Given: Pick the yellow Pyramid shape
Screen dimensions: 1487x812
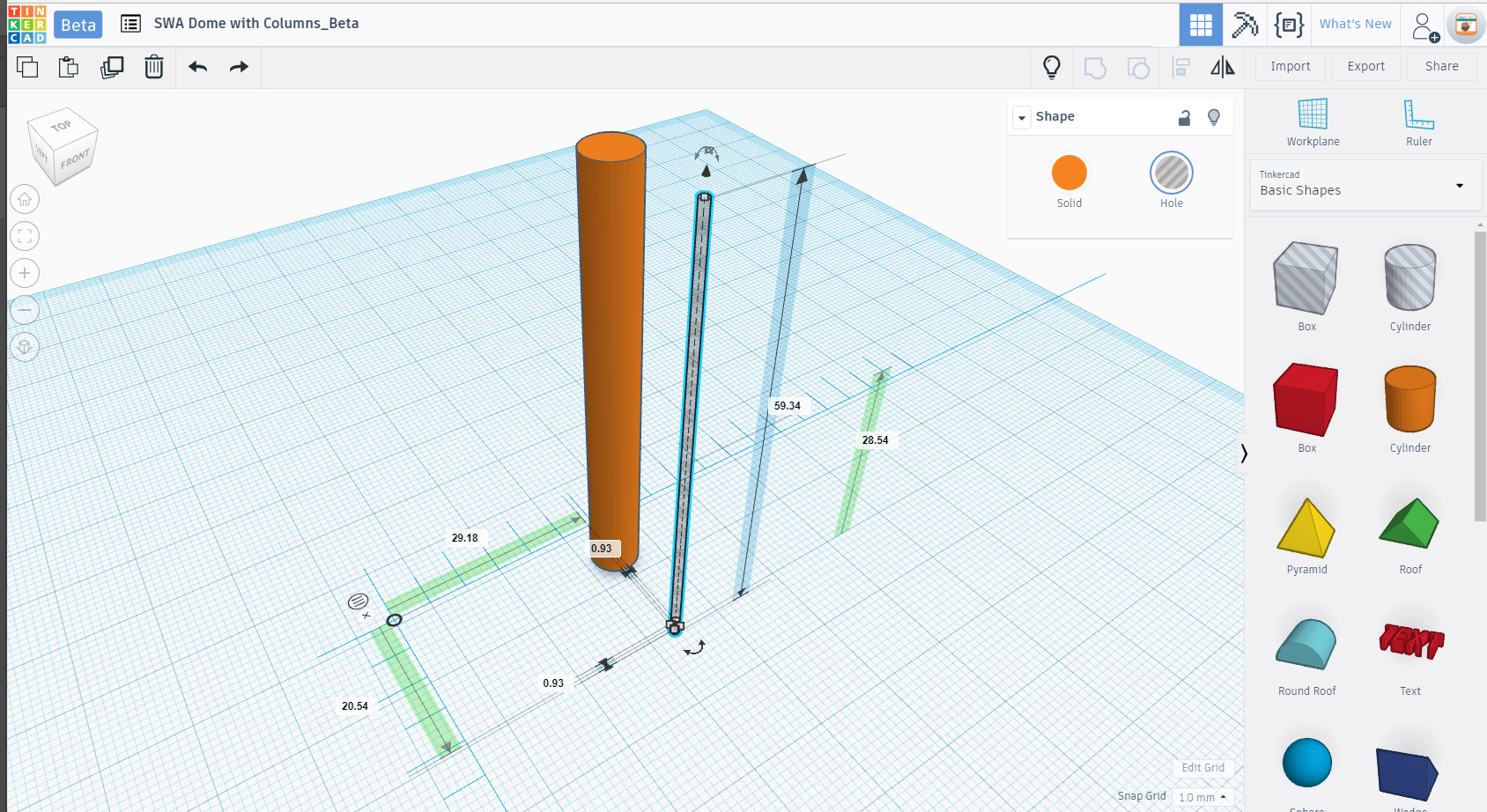Looking at the screenshot, I should [x=1306, y=529].
